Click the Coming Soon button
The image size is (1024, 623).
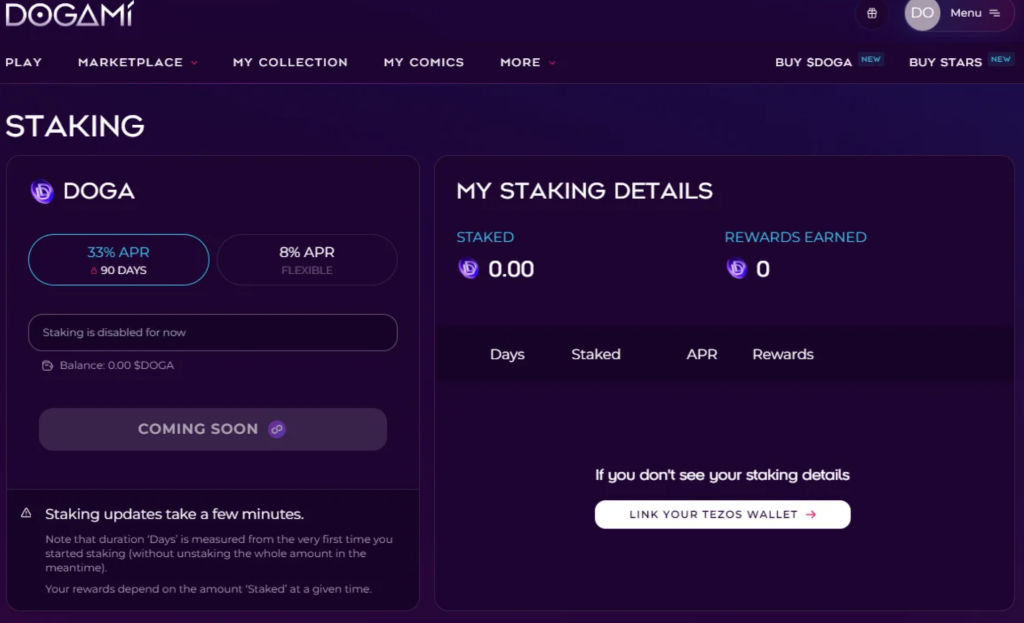tap(213, 429)
